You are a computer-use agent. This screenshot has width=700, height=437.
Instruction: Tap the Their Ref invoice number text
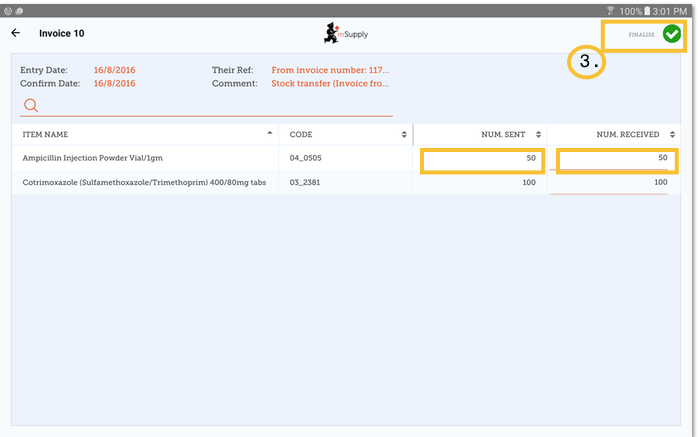pos(330,71)
